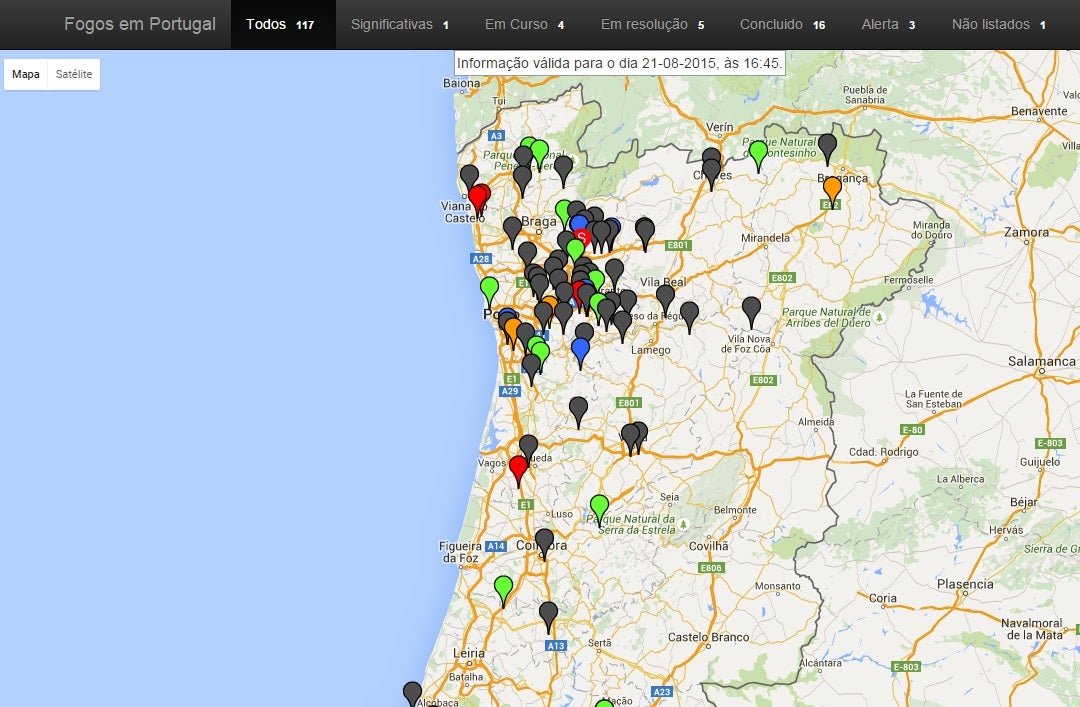1080x707 pixels.
Task: Open the Significativas tab
Action: click(x=399, y=24)
